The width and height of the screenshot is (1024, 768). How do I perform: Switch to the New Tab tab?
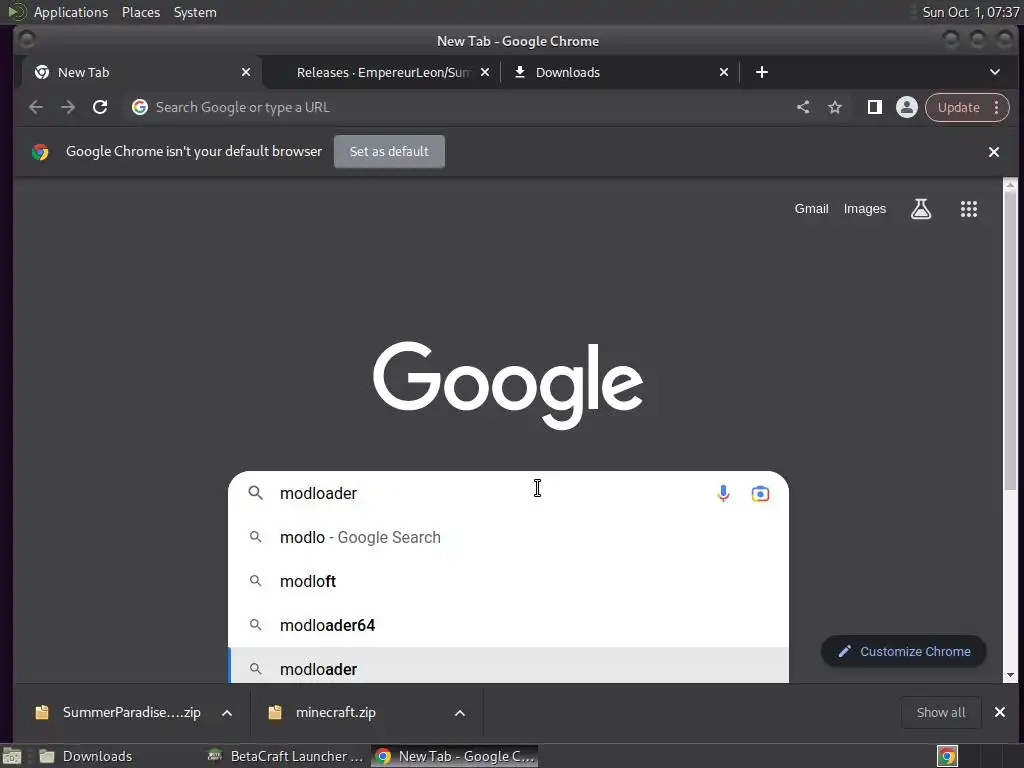pyautogui.click(x=142, y=72)
